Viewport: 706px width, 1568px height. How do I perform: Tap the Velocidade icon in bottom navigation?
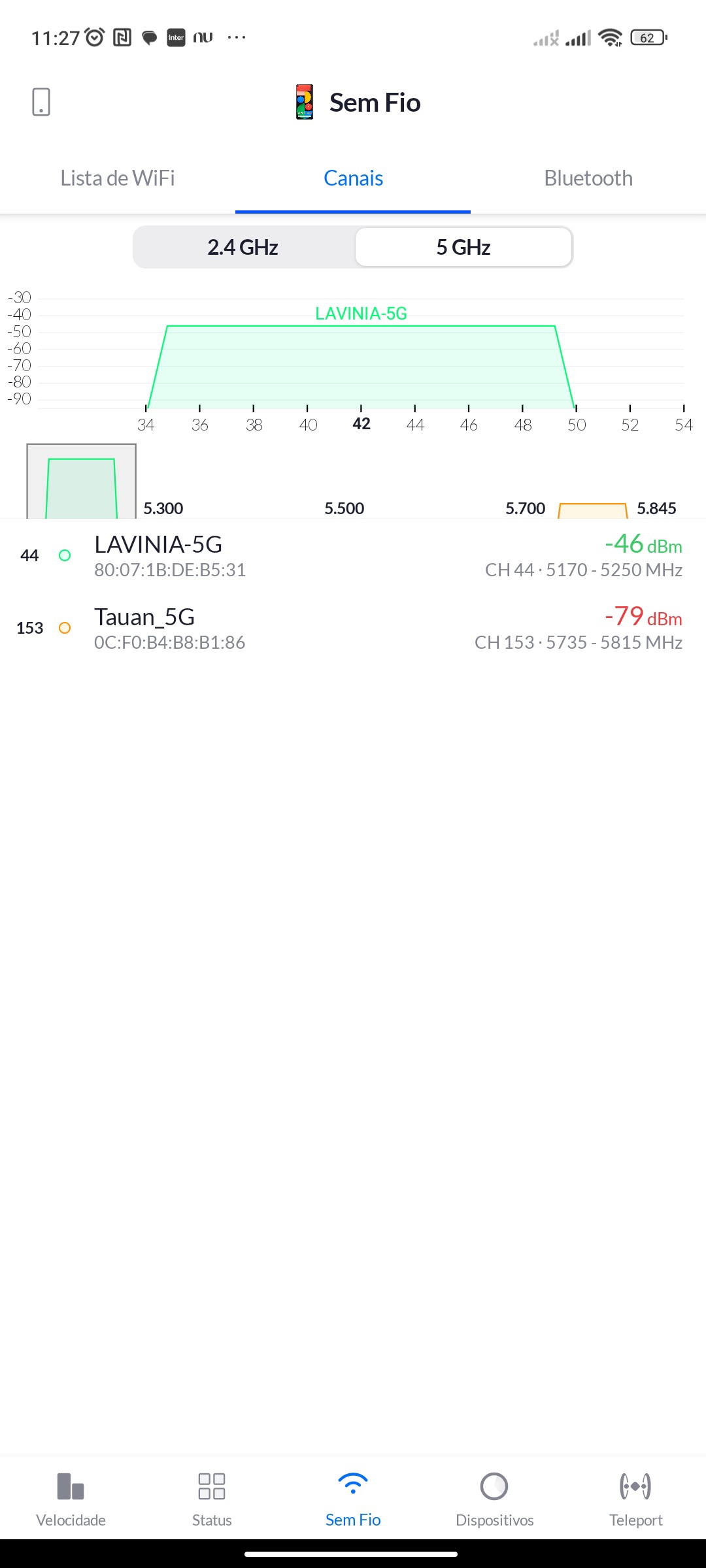[71, 1487]
